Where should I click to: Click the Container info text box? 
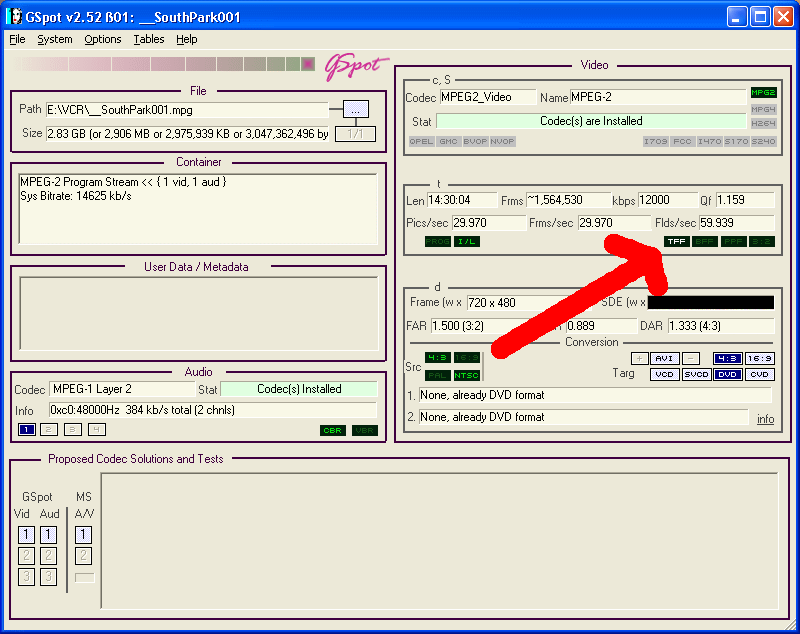click(198, 209)
